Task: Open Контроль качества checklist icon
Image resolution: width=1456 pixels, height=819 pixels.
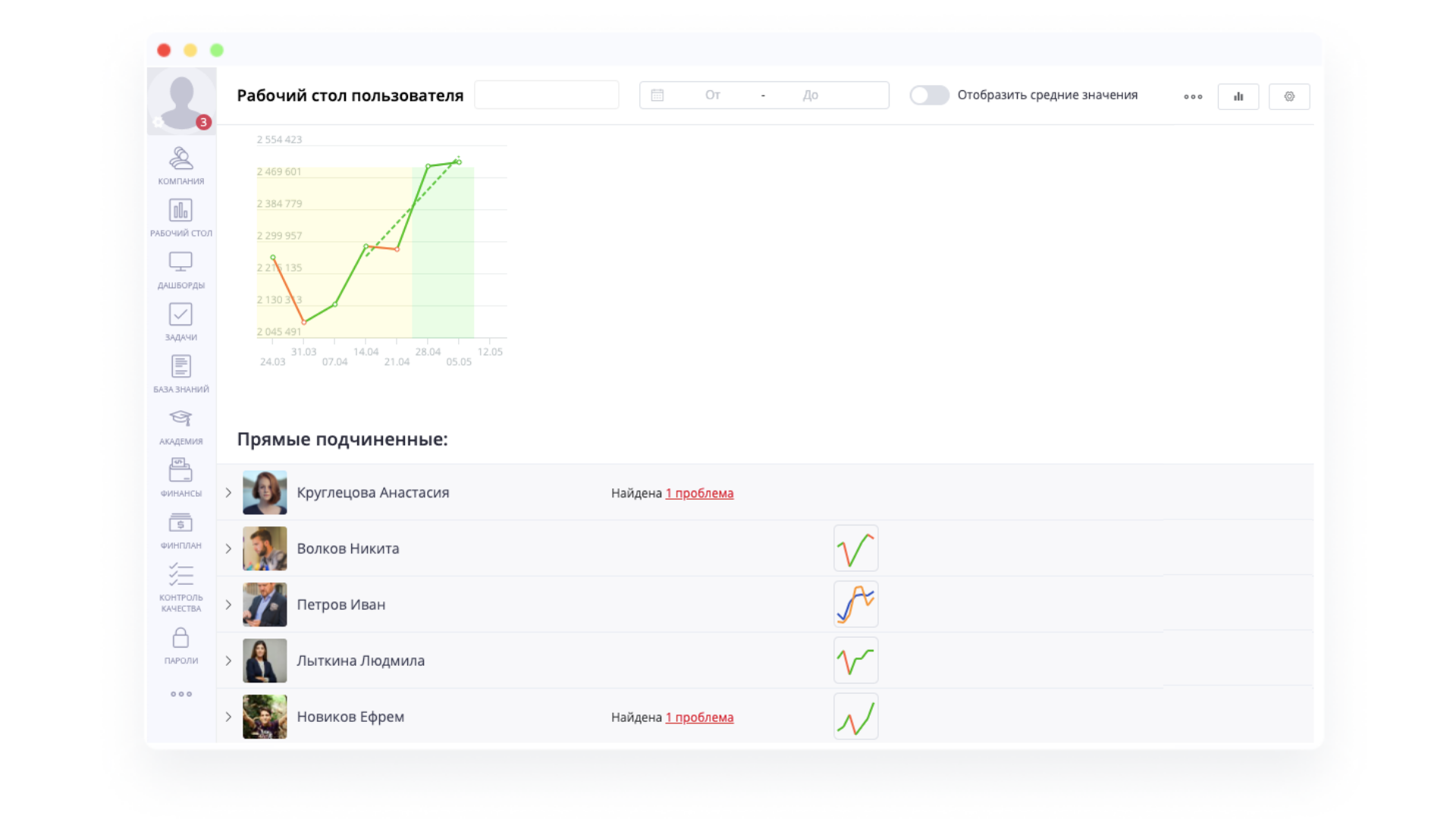Action: (x=180, y=575)
